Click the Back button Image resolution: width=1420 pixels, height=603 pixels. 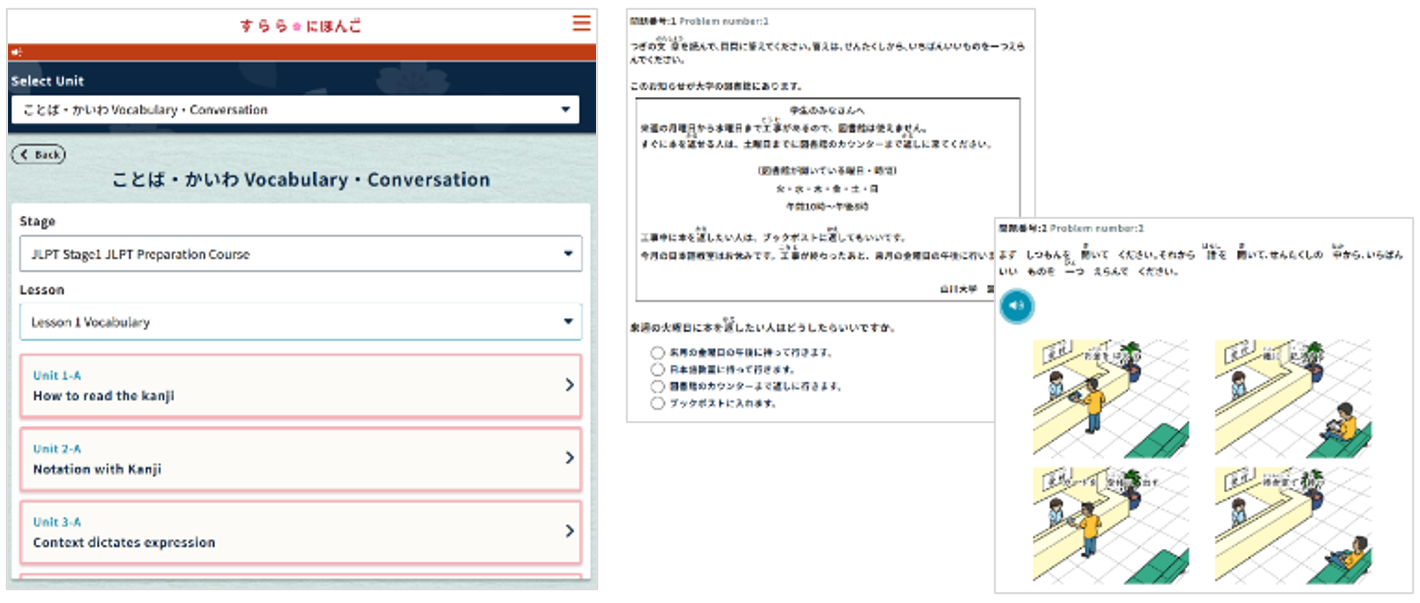[39, 155]
